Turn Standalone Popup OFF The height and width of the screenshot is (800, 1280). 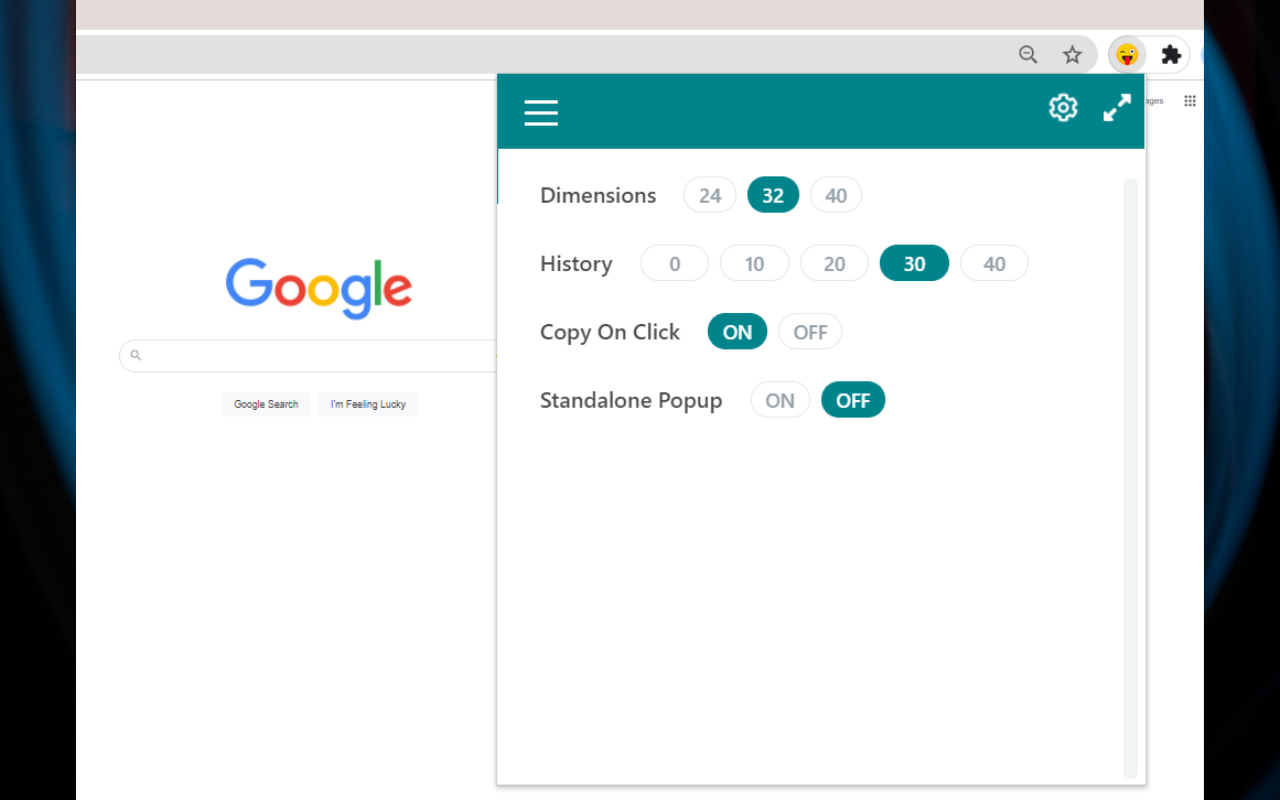pyautogui.click(x=853, y=400)
